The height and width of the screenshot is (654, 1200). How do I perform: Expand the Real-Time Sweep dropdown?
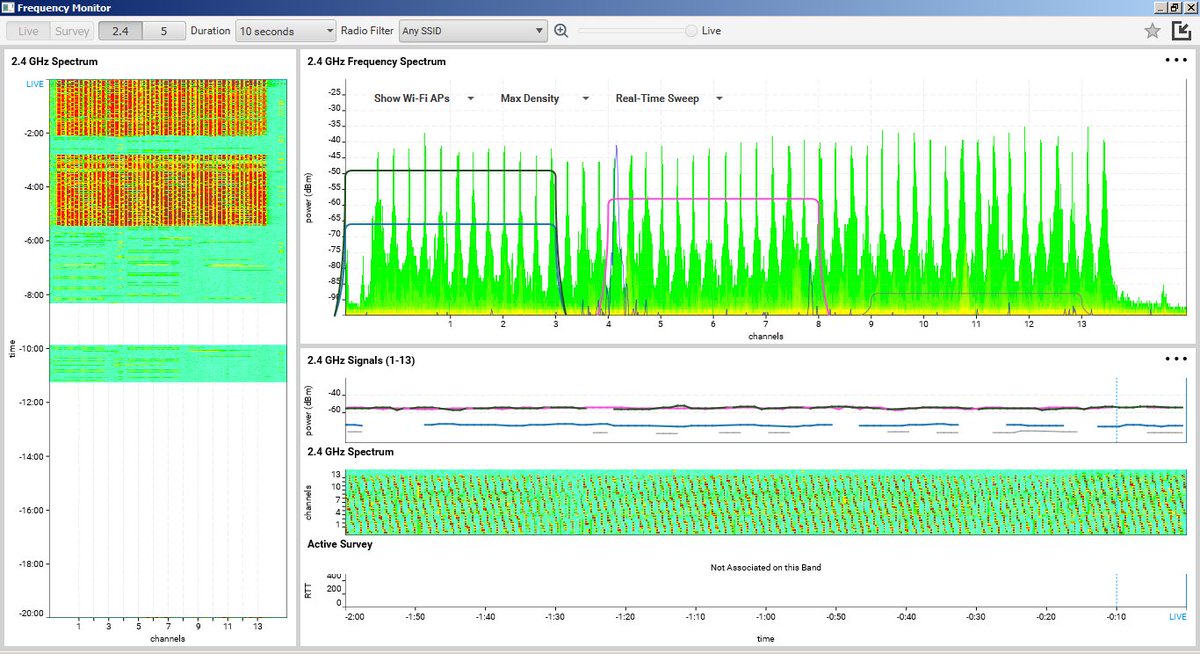[x=669, y=99]
